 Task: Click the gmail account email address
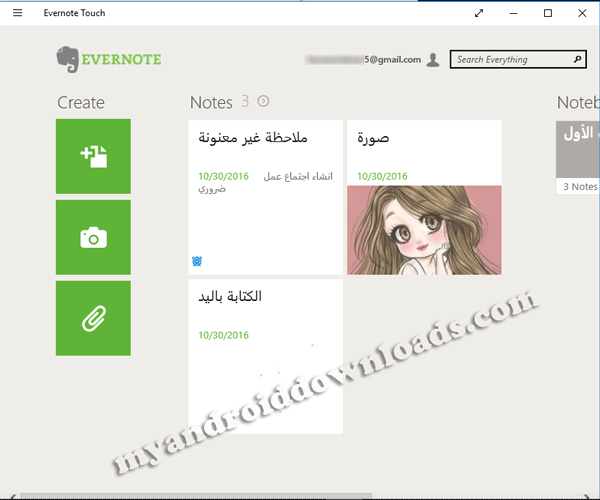(x=363, y=60)
